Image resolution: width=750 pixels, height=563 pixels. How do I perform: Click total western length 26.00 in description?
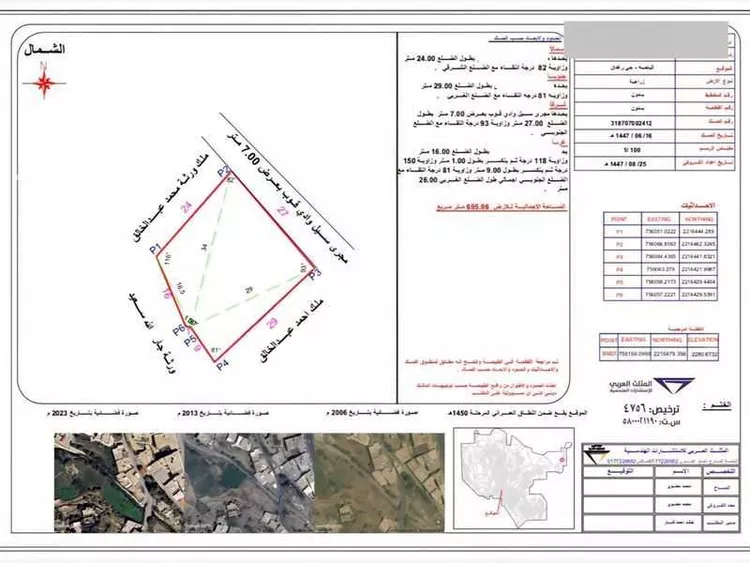(x=428, y=180)
